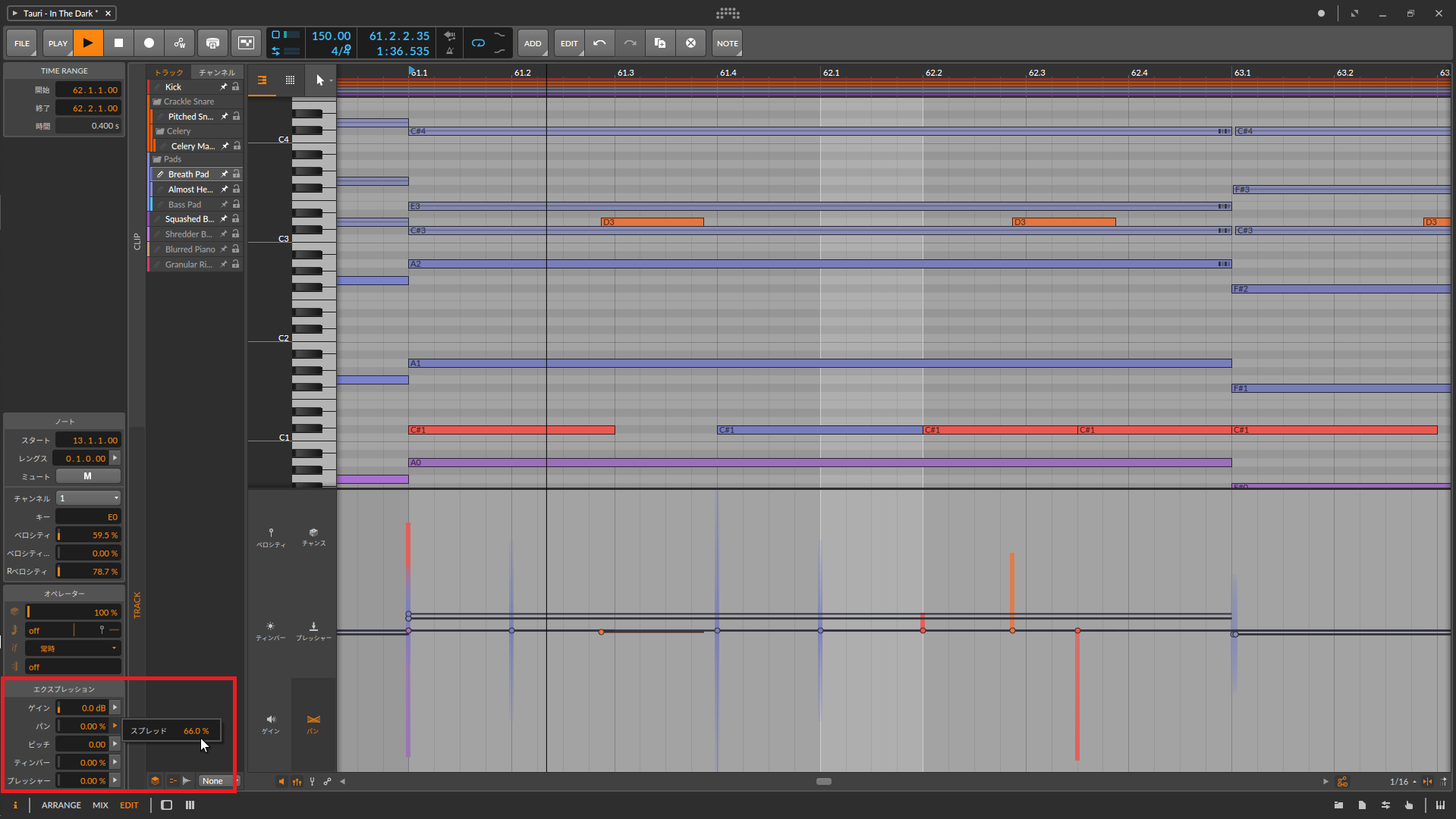This screenshot has height=819, width=1456.
Task: Expand the ティンバー expression arrow
Action: 115,762
